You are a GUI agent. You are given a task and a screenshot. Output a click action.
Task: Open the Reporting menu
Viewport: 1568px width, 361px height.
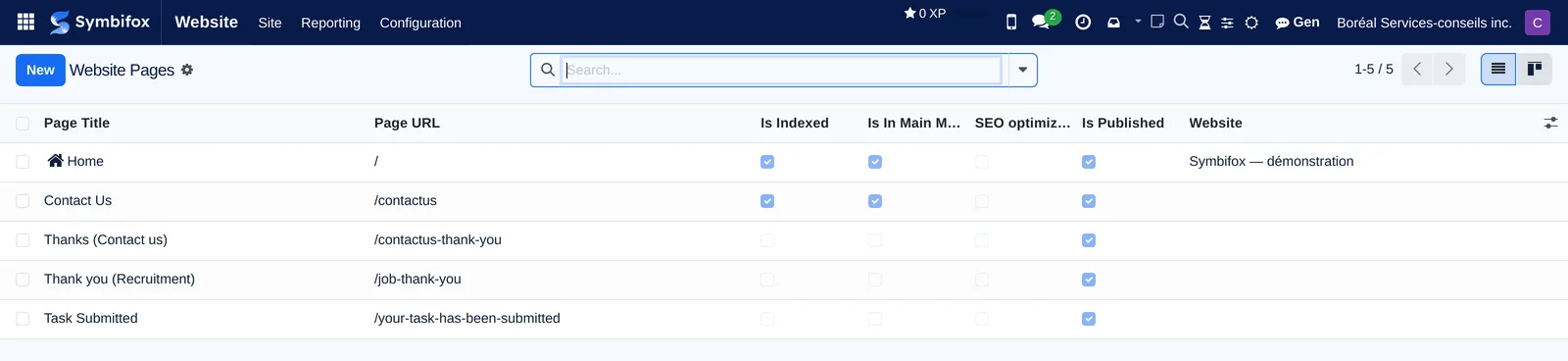coord(330,23)
